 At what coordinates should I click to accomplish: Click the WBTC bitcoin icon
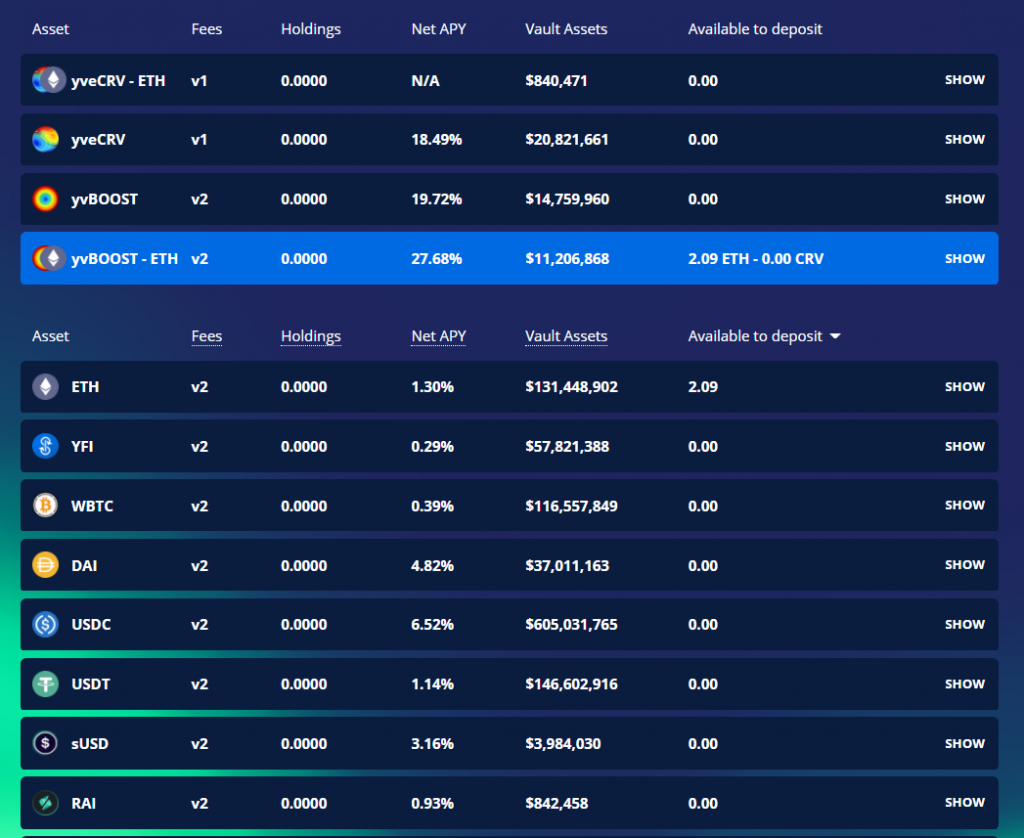pyautogui.click(x=45, y=506)
